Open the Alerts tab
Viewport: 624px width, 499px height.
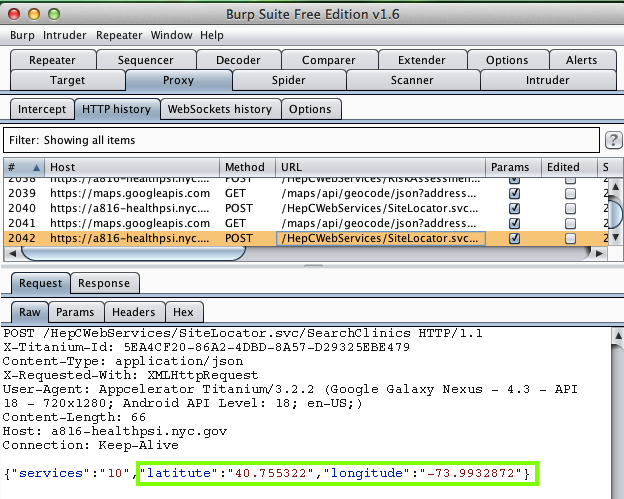[582, 60]
